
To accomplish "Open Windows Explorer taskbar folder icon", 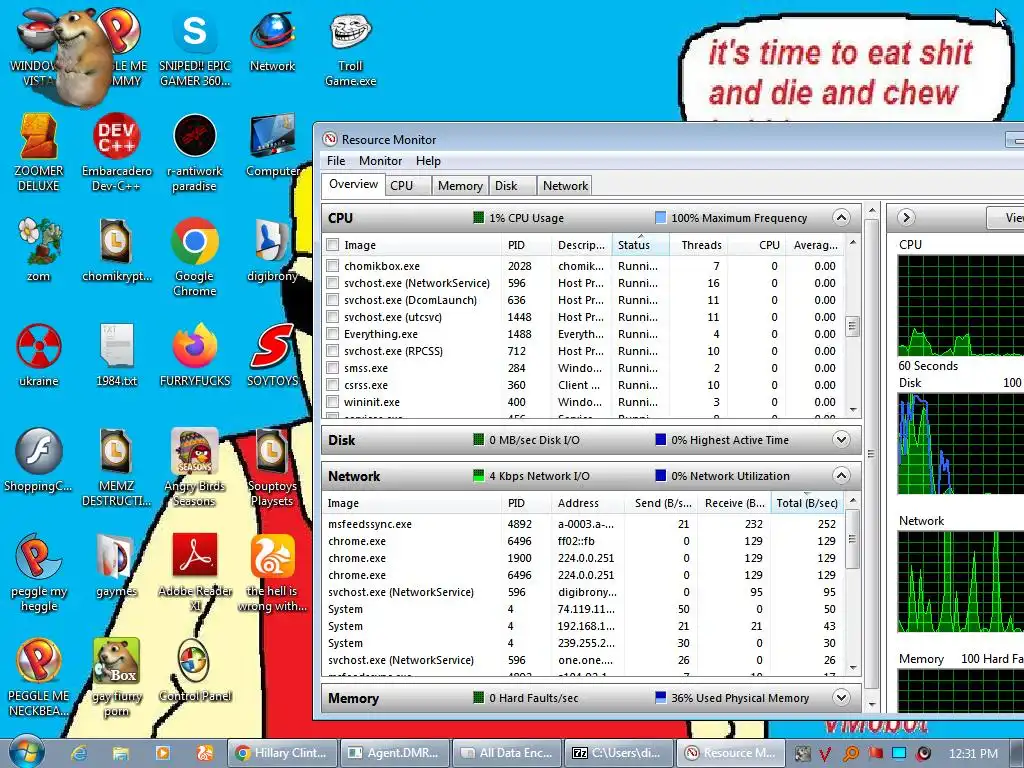I will pos(120,753).
